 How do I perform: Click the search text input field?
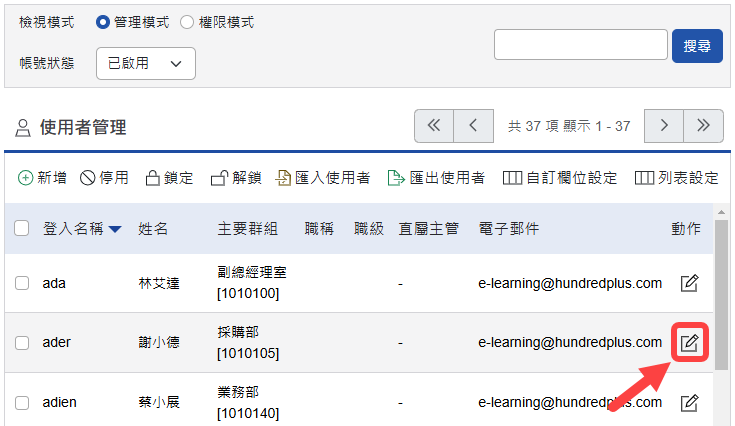coord(580,45)
